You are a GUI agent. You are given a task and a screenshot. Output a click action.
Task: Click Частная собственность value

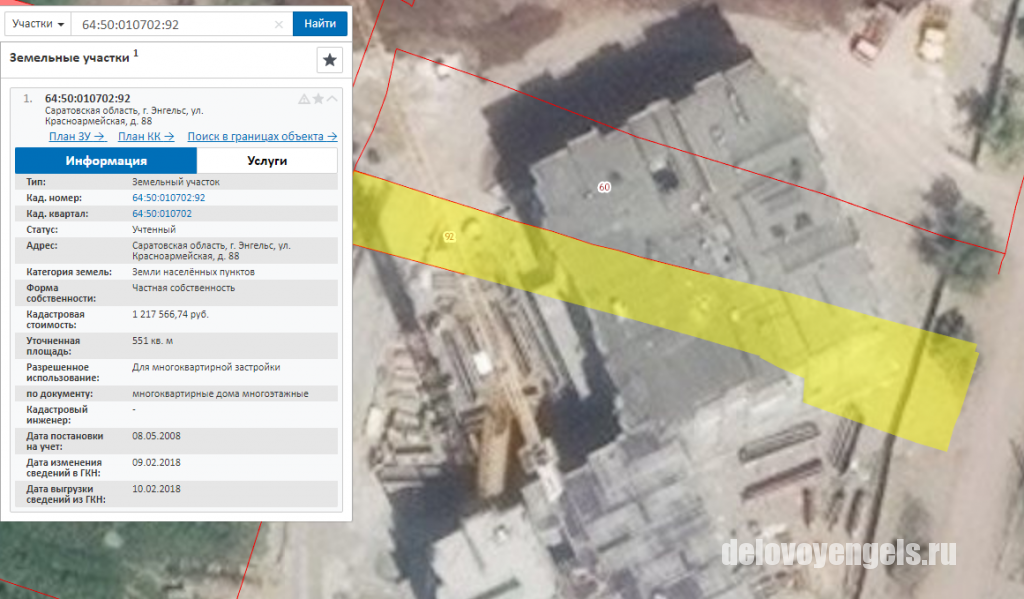coord(184,288)
